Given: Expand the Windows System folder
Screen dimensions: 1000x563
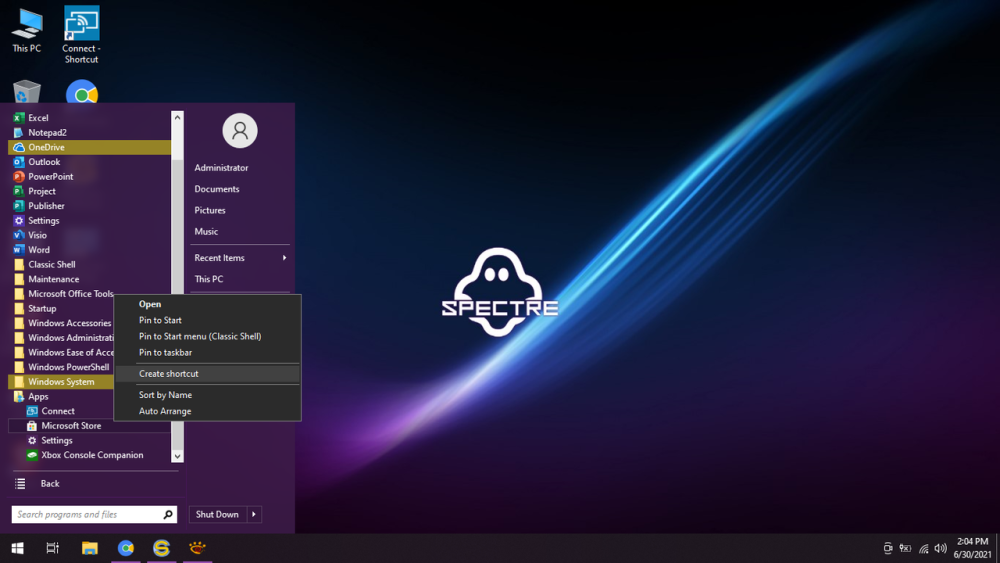Looking at the screenshot, I should click(x=62, y=382).
